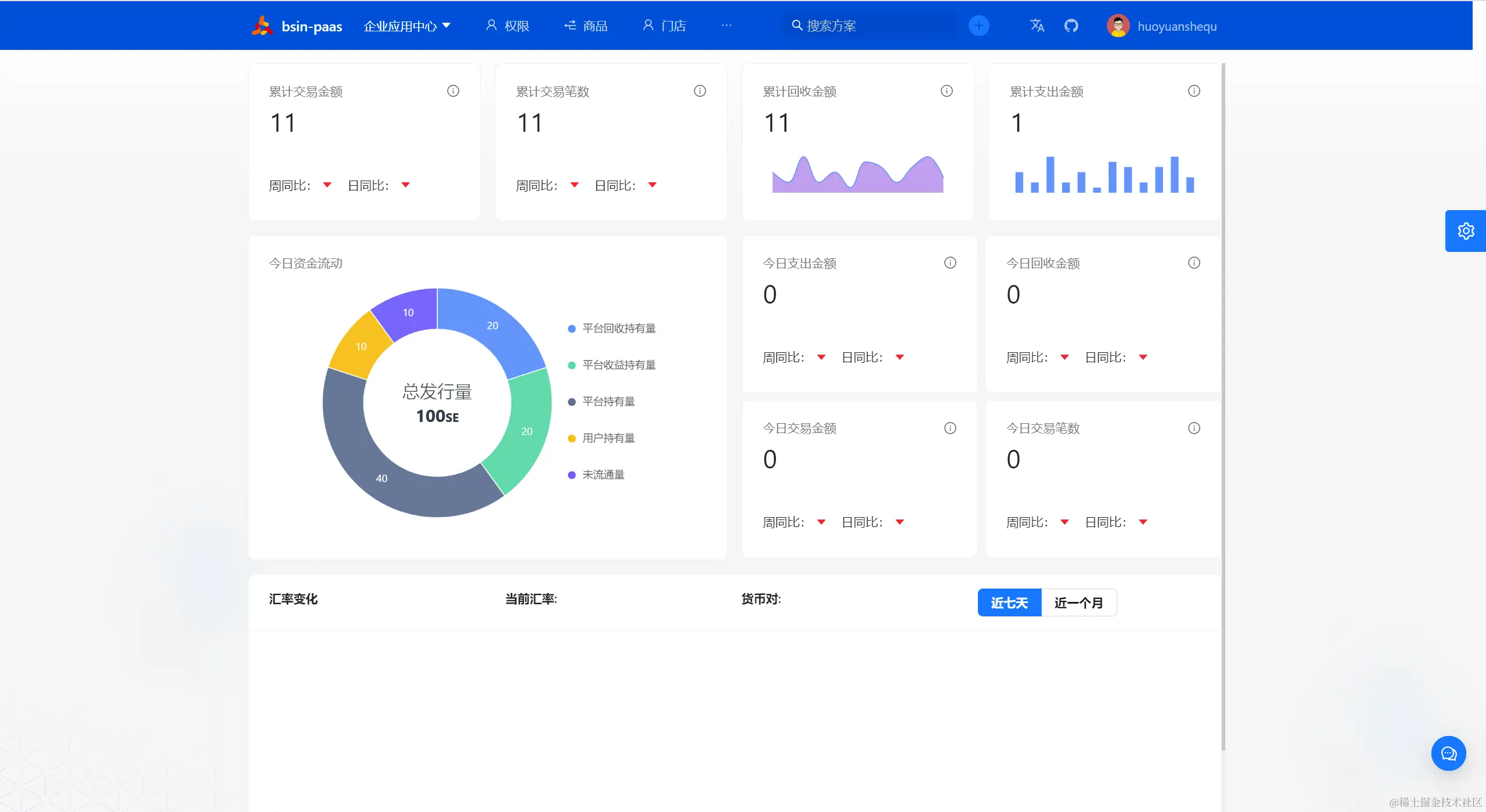Click the bsin-paas logo icon
Image resolution: width=1486 pixels, height=812 pixels.
pos(262,26)
